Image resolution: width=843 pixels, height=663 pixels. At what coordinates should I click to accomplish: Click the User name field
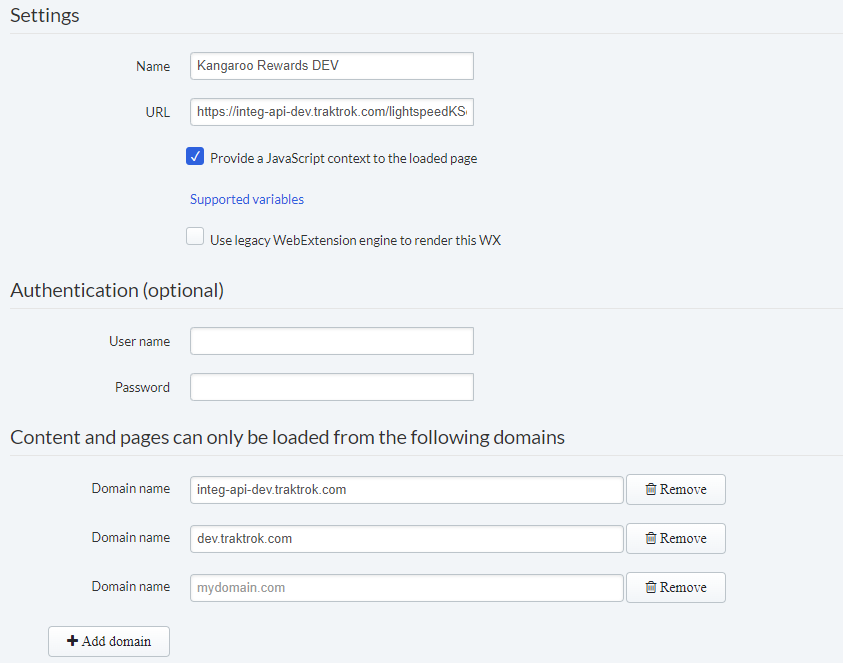point(332,341)
